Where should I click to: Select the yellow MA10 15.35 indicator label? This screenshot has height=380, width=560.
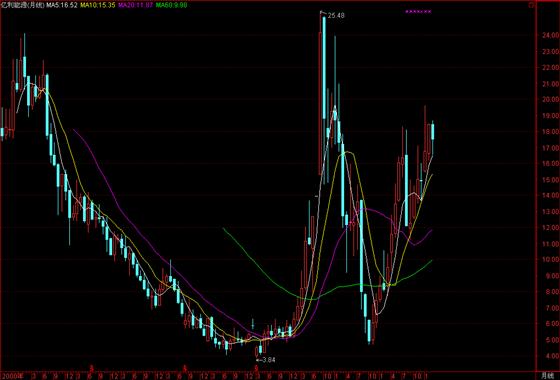coord(98,5)
